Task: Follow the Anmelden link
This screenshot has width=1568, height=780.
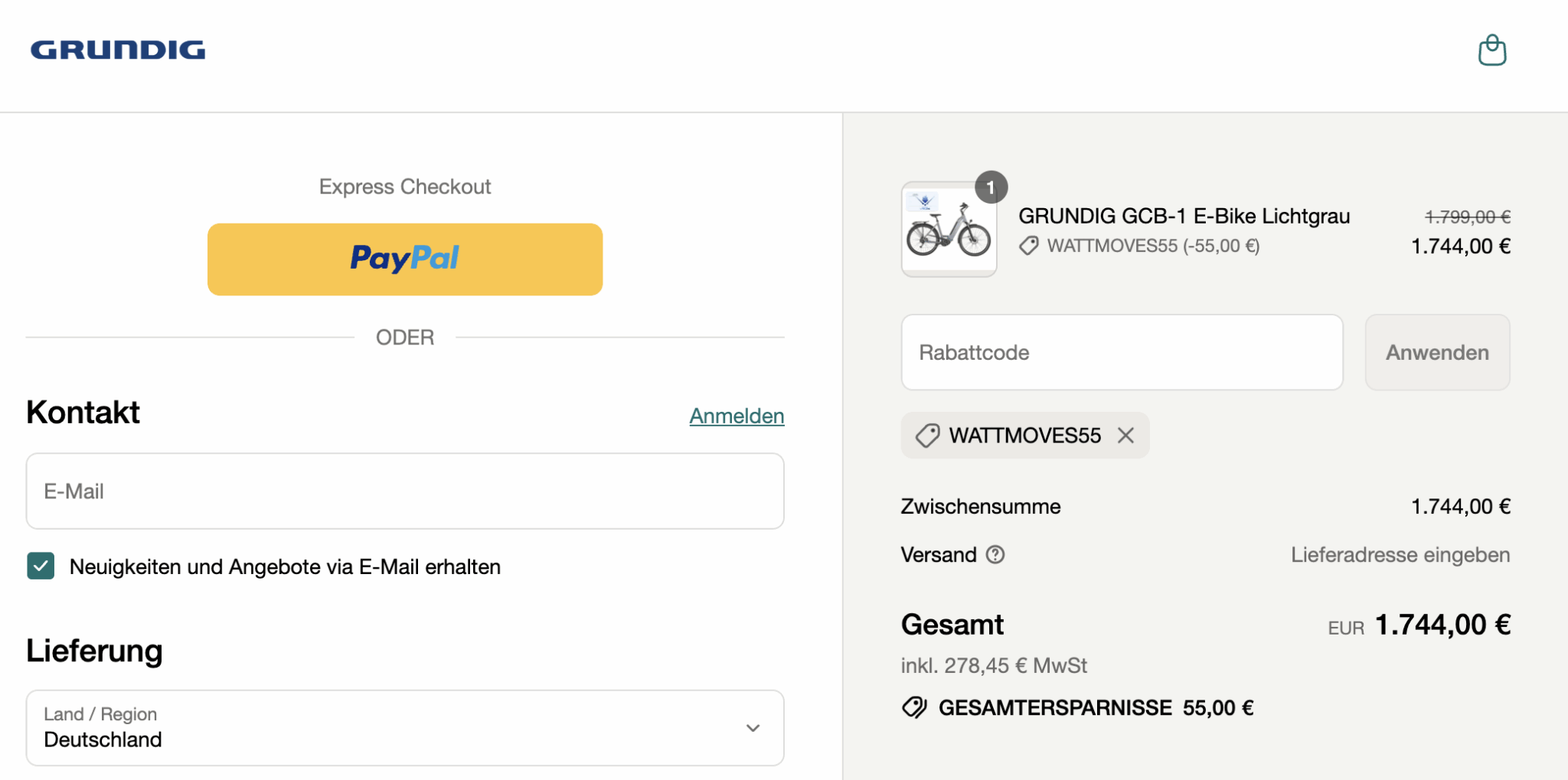Action: click(737, 416)
